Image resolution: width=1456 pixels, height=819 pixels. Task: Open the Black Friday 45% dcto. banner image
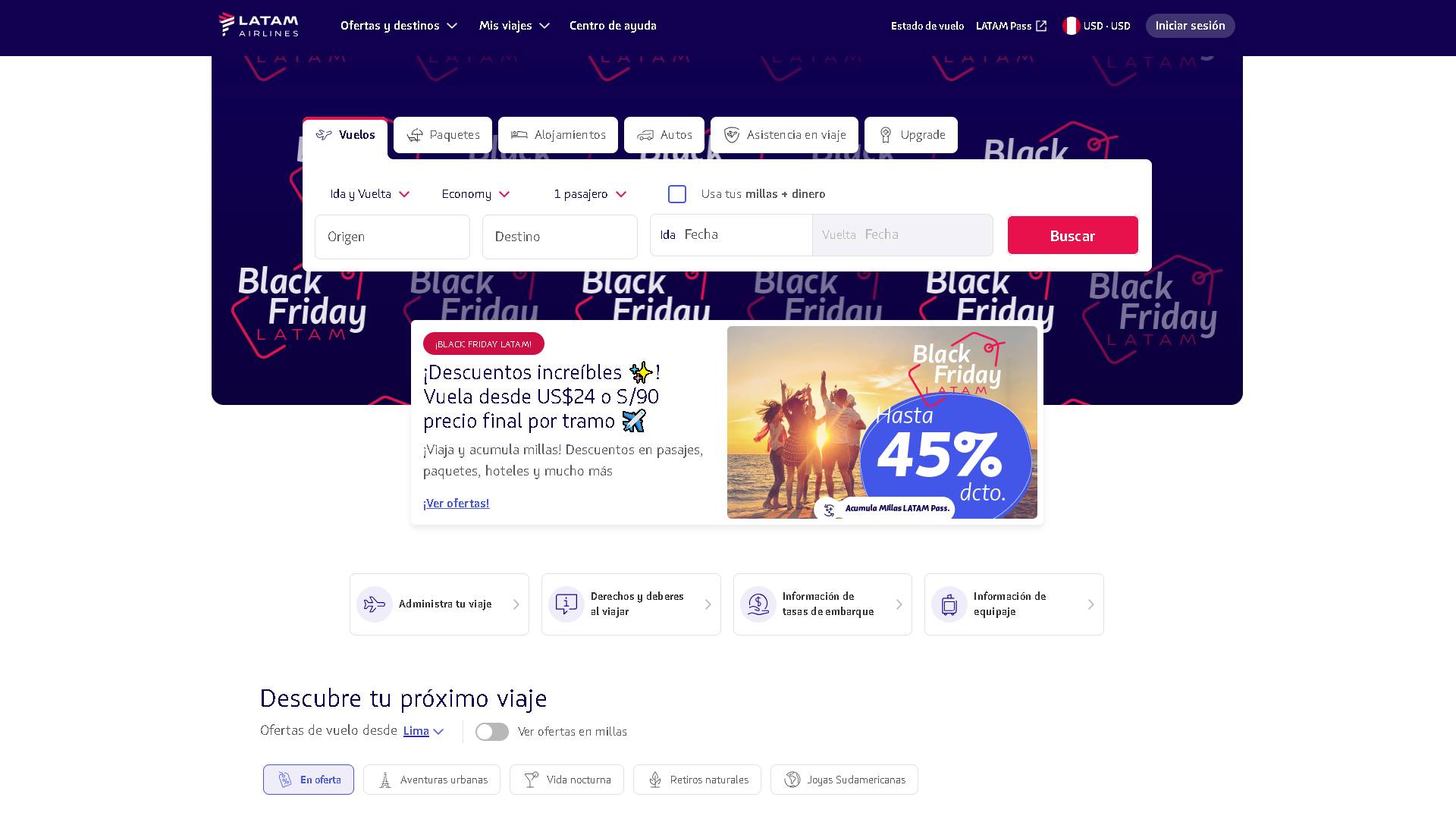pyautogui.click(x=882, y=422)
